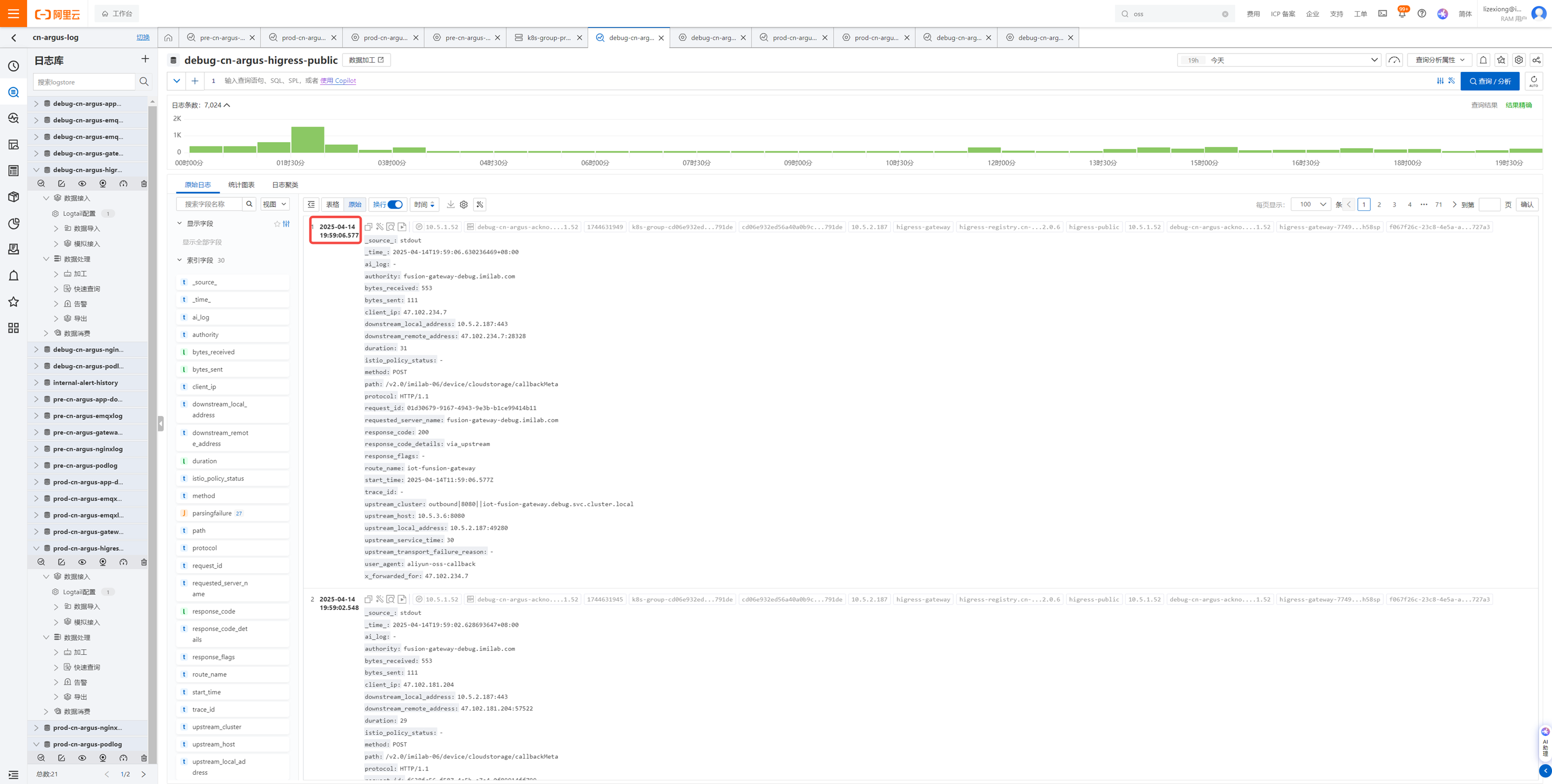Screen dimensions: 1552x784
Task: Toggle the 换行 line-wrap switch
Action: [395, 205]
